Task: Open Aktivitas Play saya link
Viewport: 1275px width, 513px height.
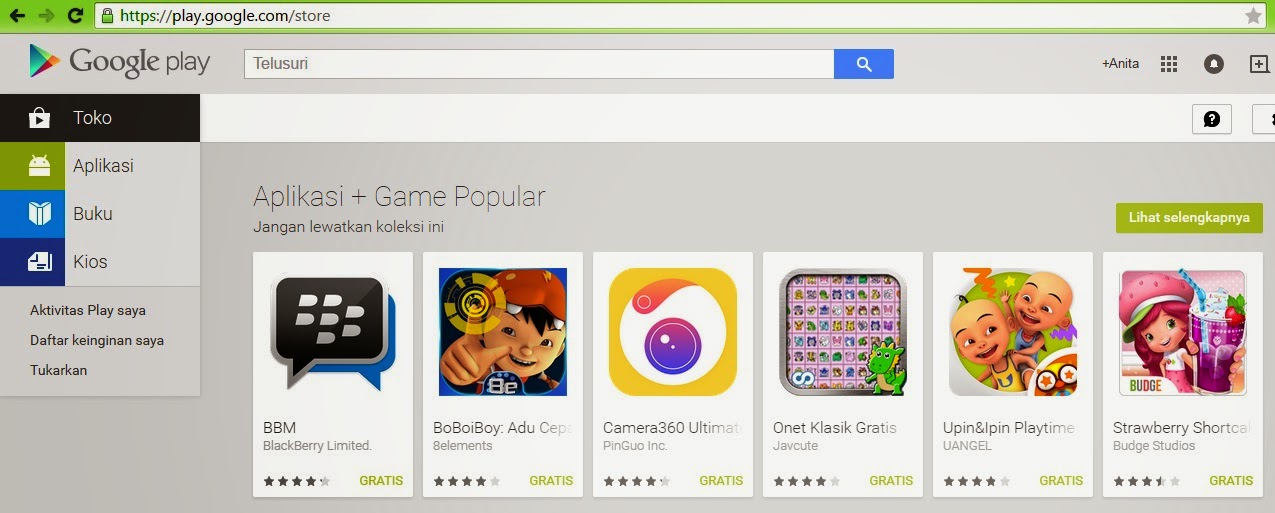Action: pos(88,310)
